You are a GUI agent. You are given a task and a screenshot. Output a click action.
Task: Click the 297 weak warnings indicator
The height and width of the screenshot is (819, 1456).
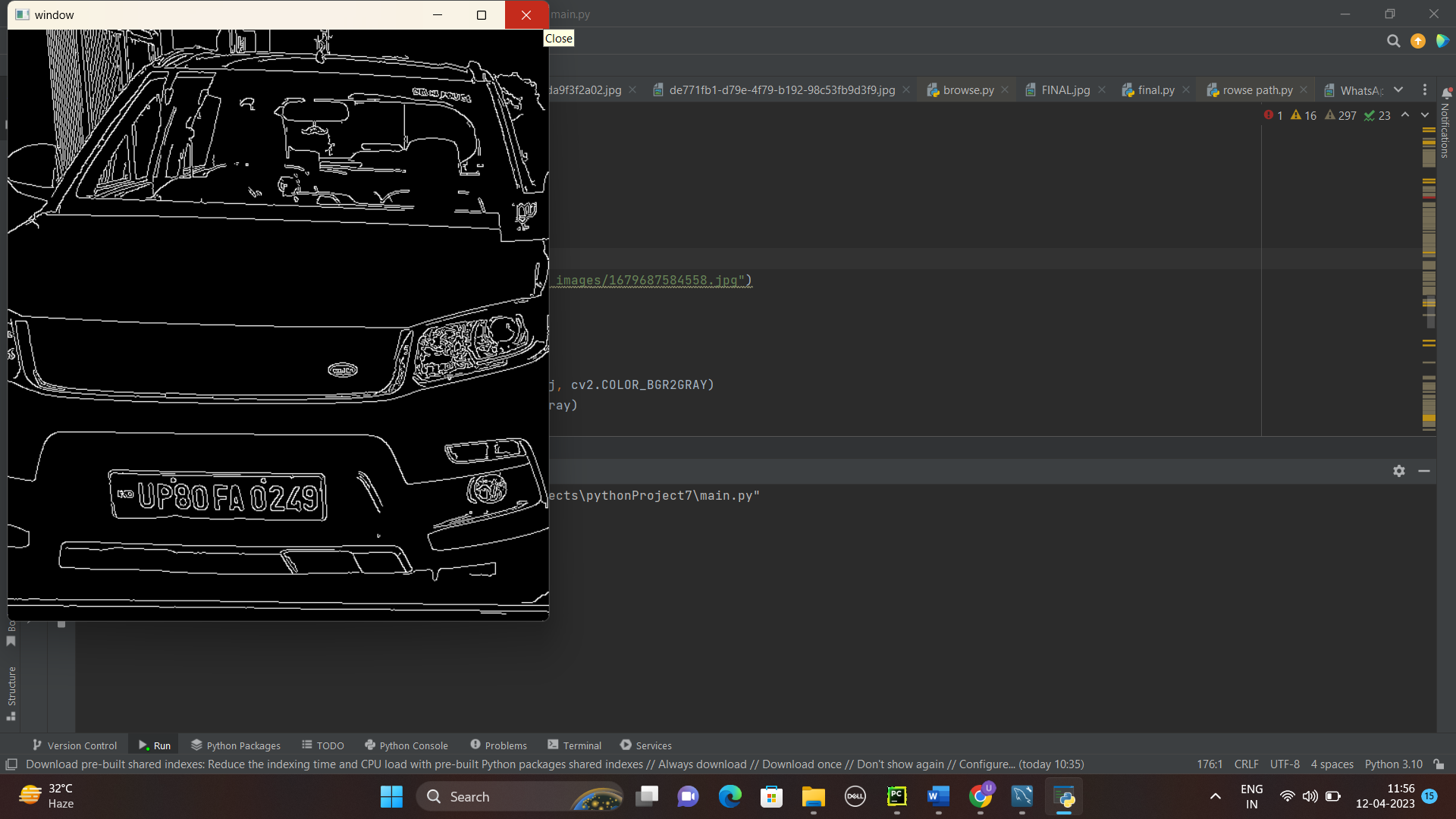pyautogui.click(x=1340, y=115)
